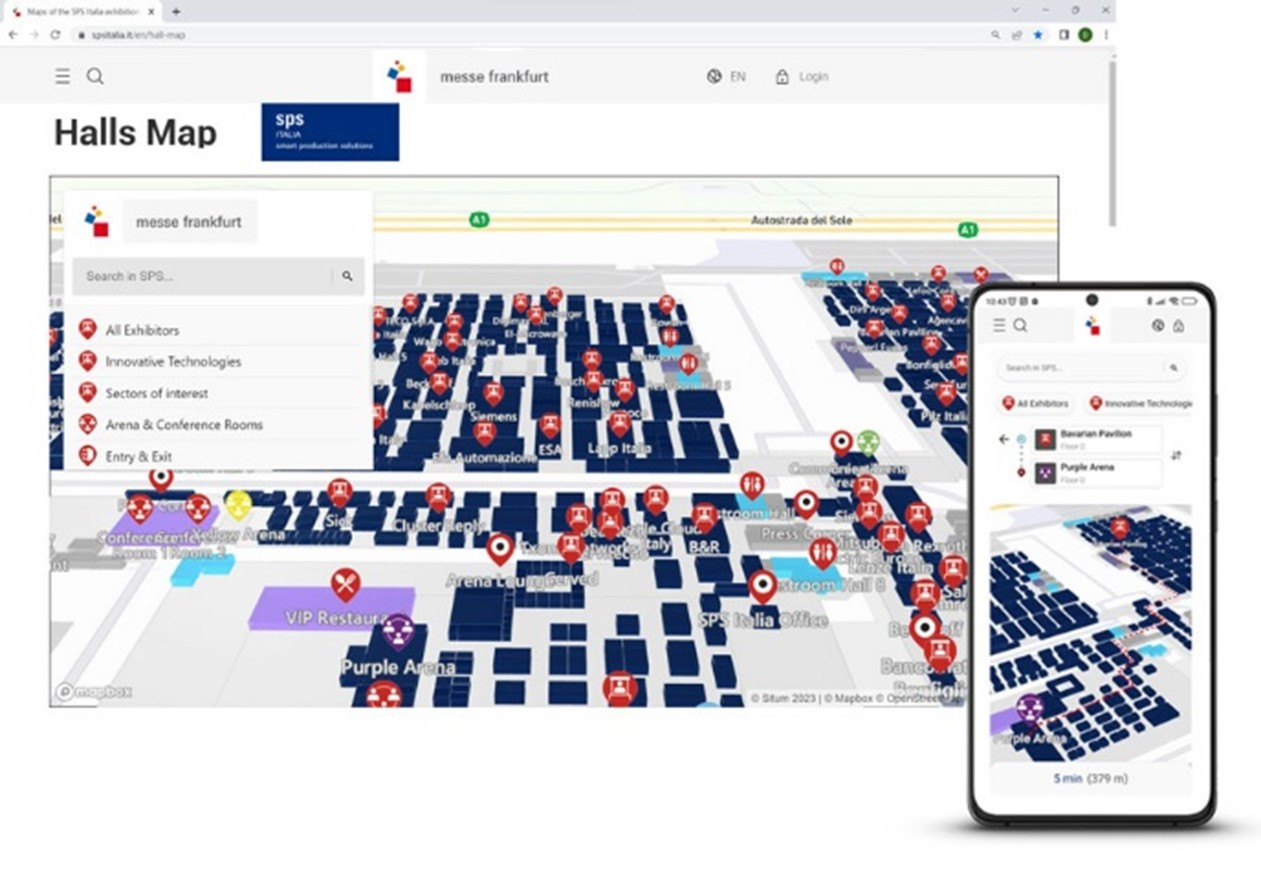Tap the Purple Arena marker on phone map
This screenshot has height=869, width=1261.
[1029, 708]
